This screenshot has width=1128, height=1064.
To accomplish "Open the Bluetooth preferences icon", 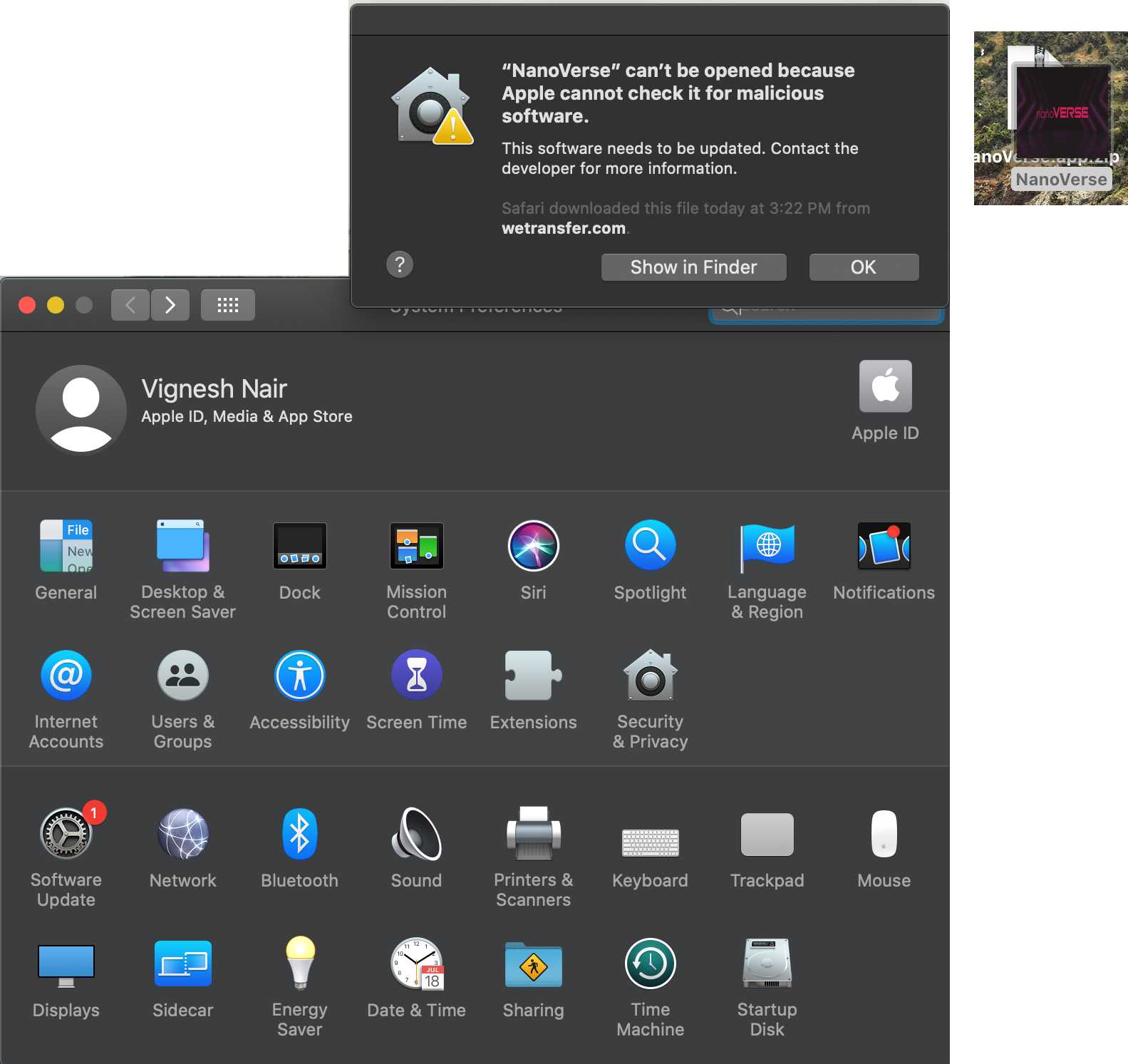I will [x=299, y=834].
